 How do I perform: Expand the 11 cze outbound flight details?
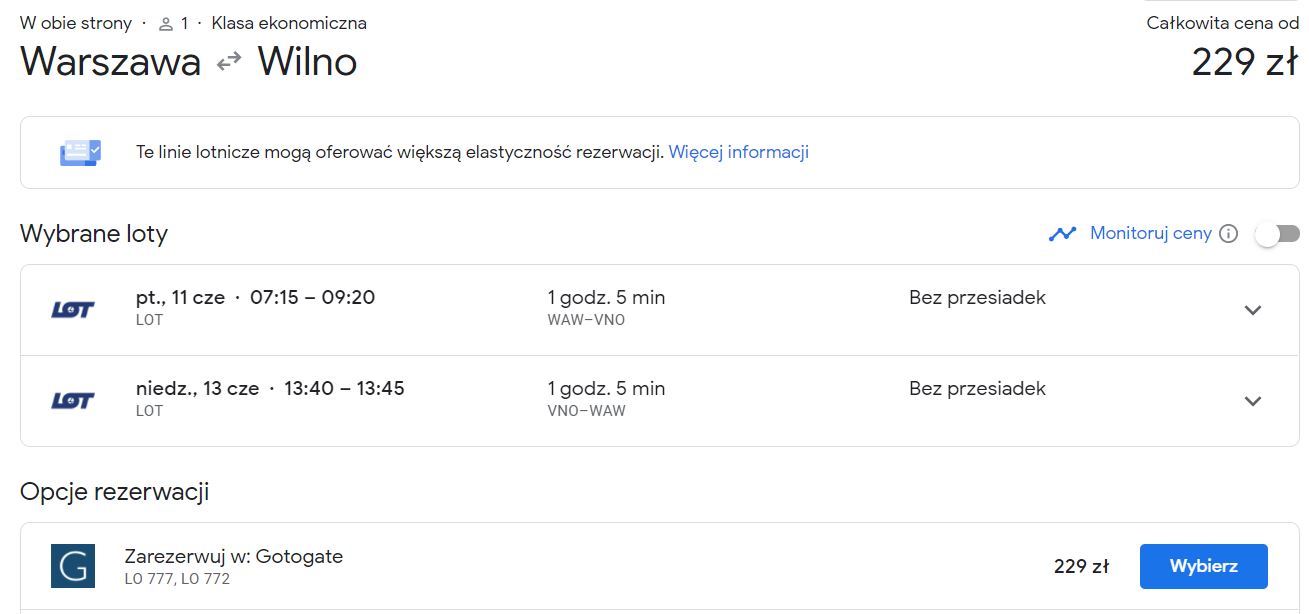click(x=1252, y=310)
